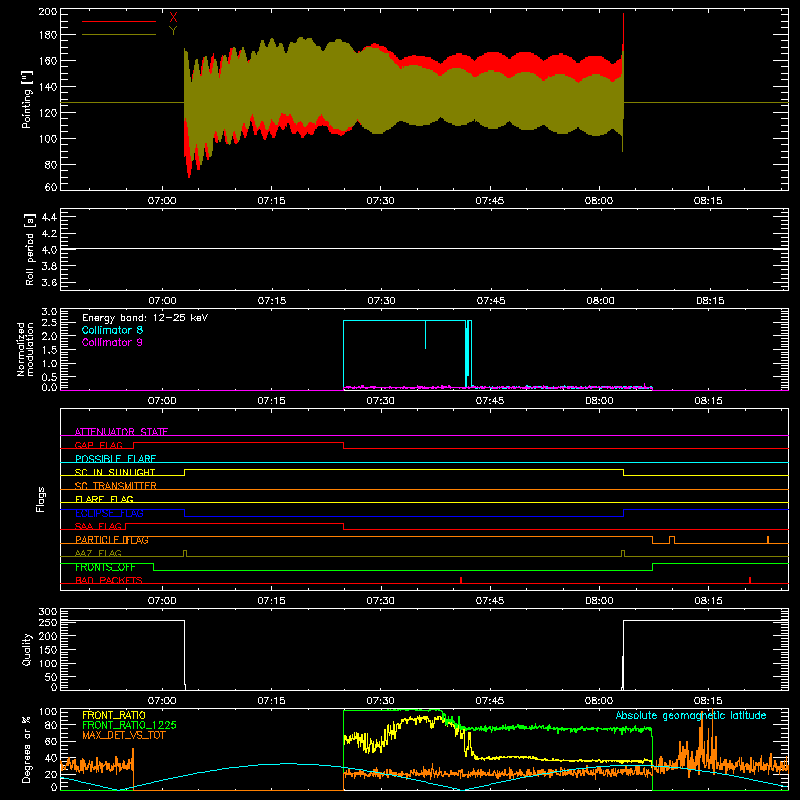Click the BAD_PACKETS label

(109, 580)
